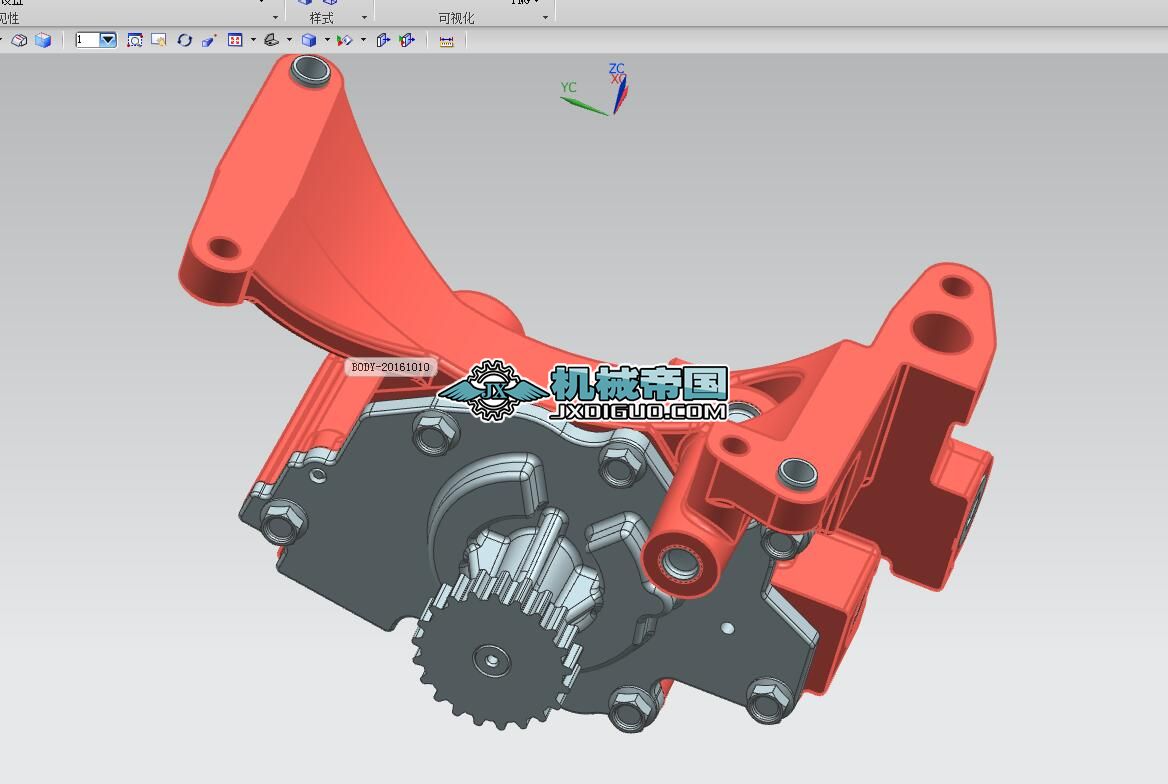Click the layer number input field
The width and height of the screenshot is (1168, 784).
[x=87, y=40]
